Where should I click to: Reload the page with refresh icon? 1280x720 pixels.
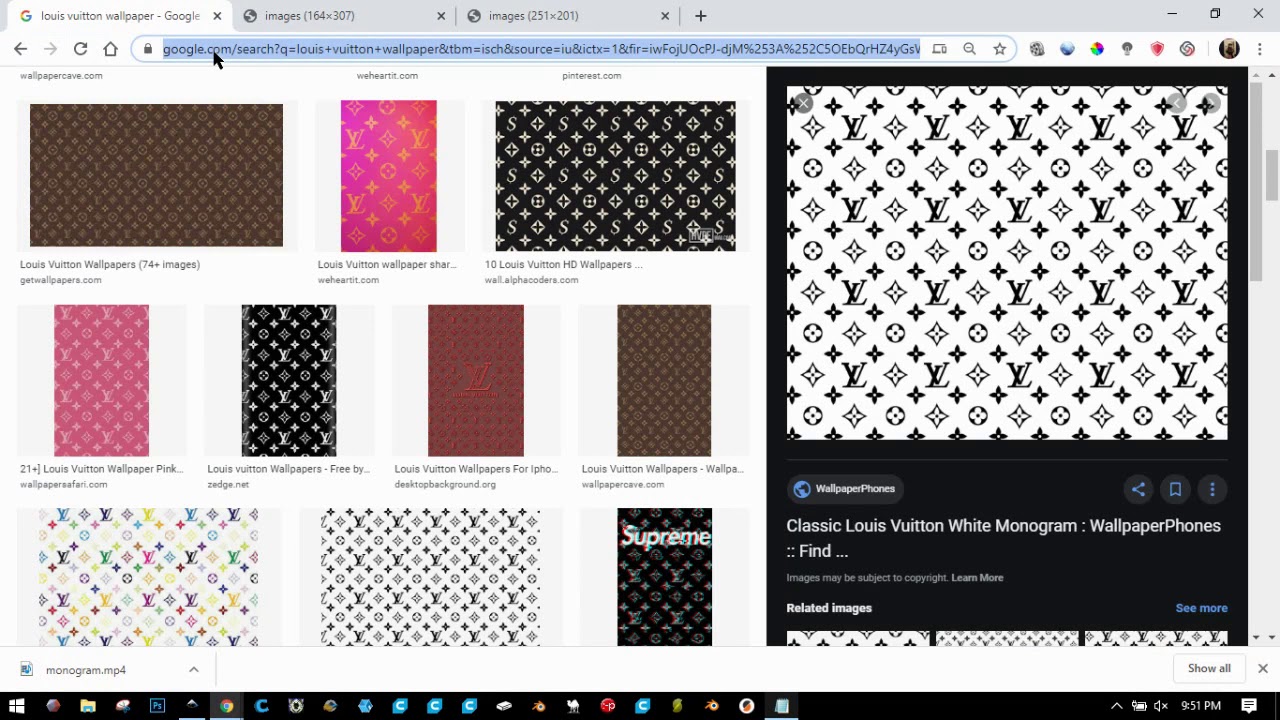click(x=80, y=48)
